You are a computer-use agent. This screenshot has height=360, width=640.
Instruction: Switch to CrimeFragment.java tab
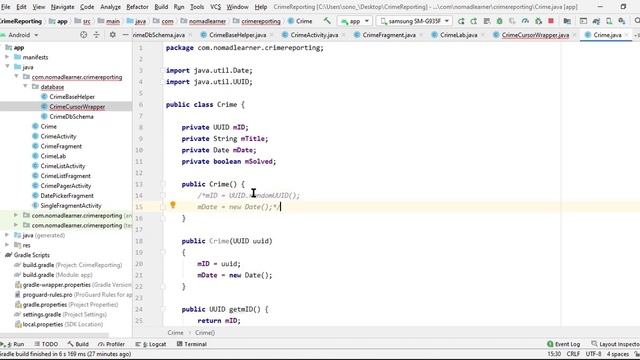coord(385,35)
